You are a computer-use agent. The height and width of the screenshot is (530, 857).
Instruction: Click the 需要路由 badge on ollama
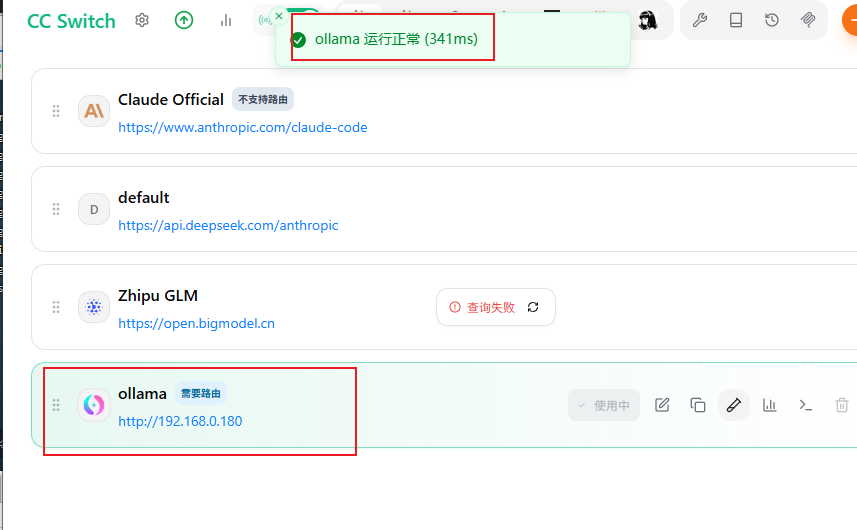pyautogui.click(x=201, y=393)
